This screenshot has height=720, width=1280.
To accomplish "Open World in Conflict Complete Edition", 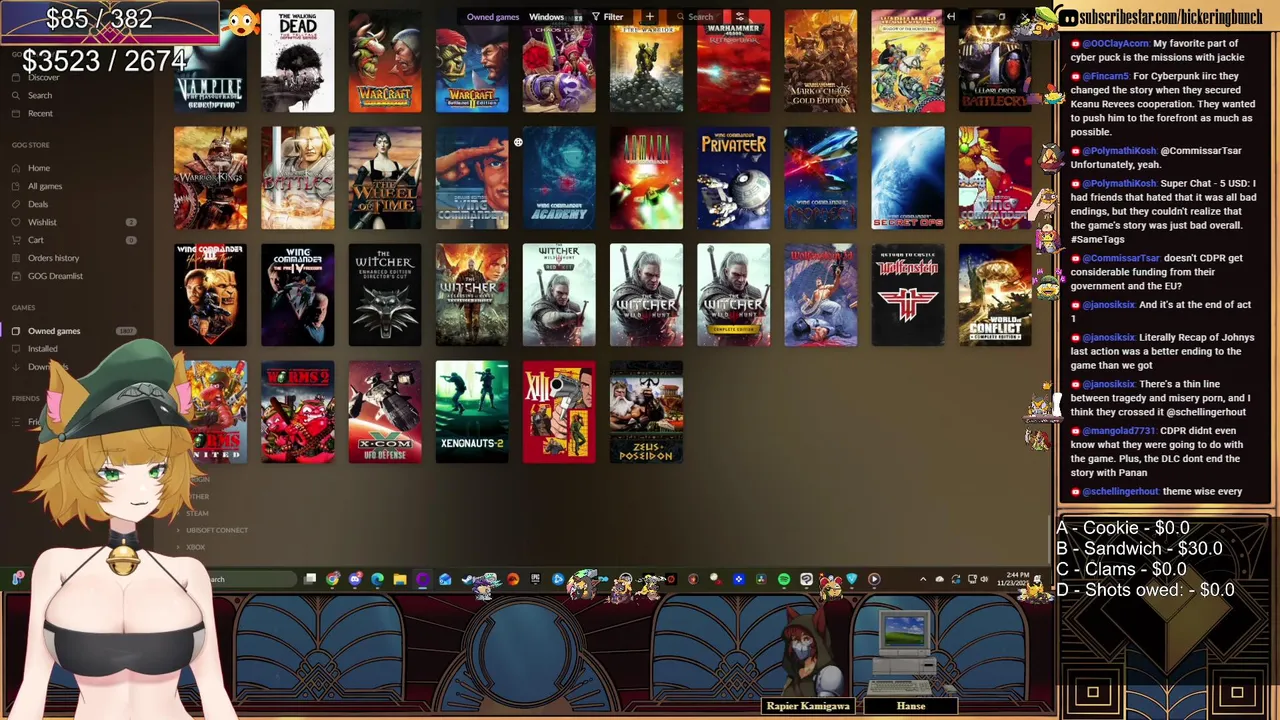I will (x=995, y=295).
